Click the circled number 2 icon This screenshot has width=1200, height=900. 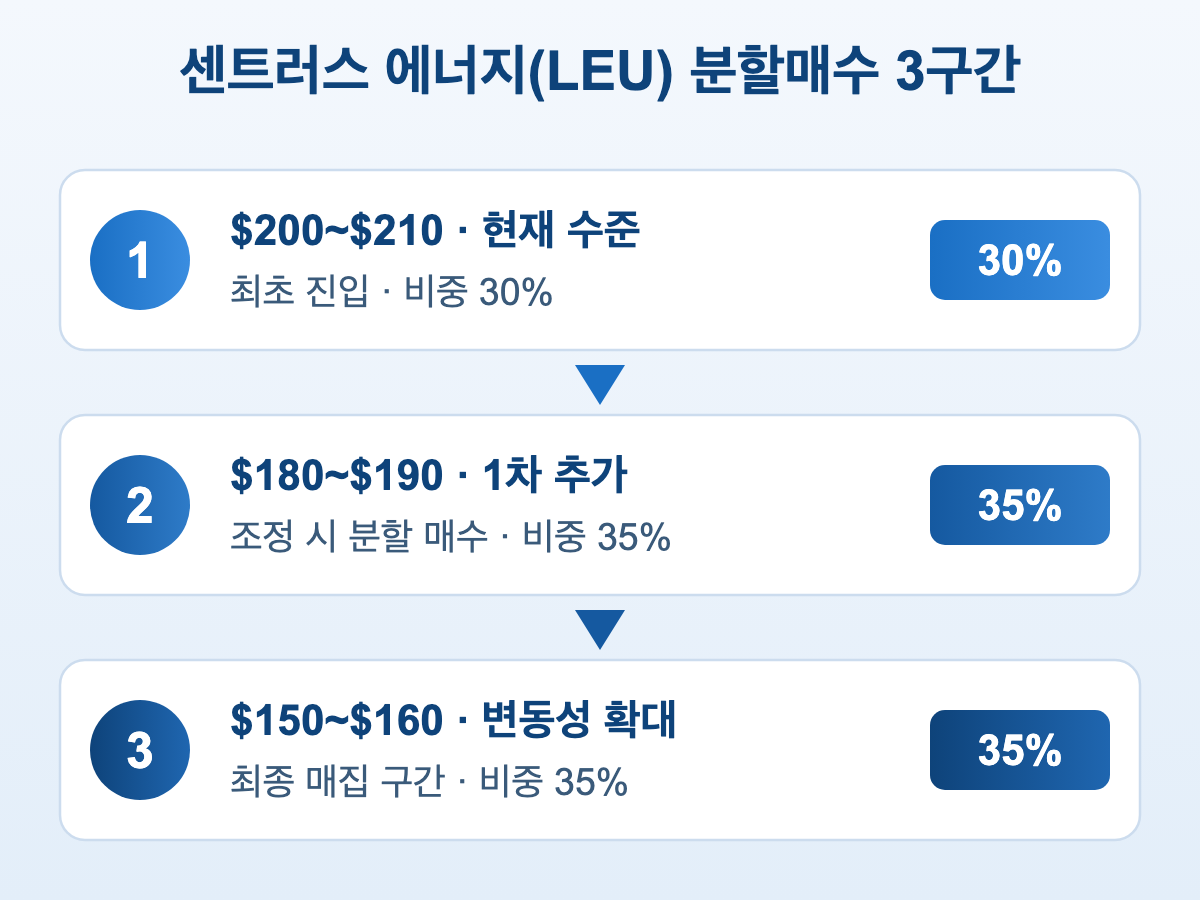click(140, 505)
